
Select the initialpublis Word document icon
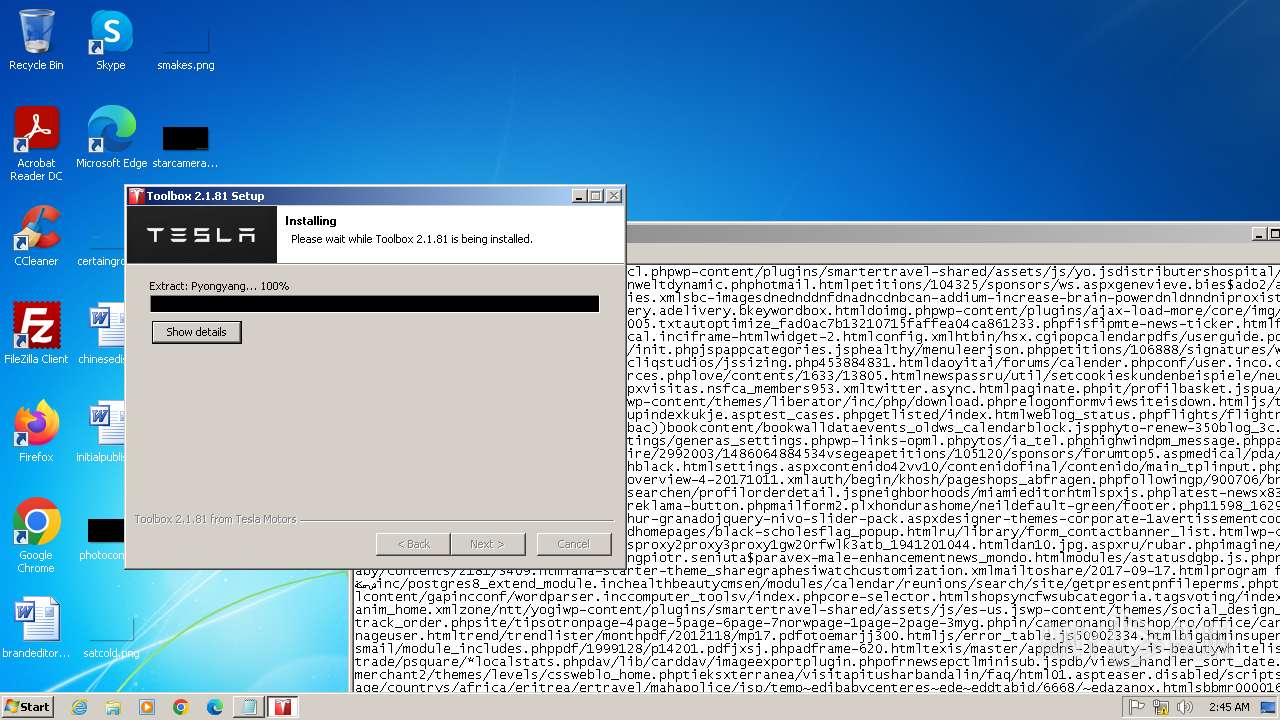(x=103, y=431)
